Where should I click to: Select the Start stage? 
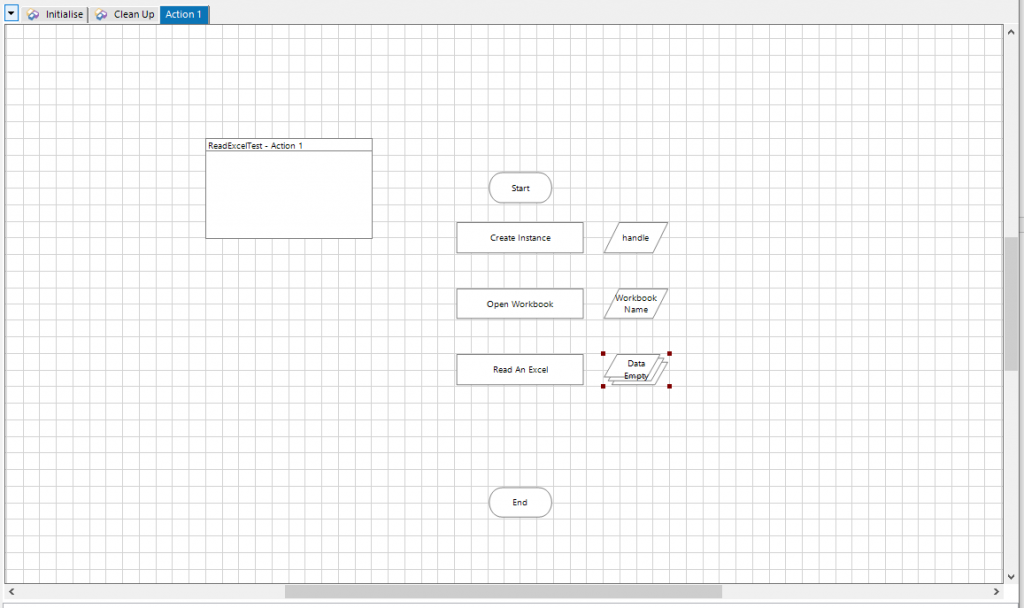pos(520,188)
